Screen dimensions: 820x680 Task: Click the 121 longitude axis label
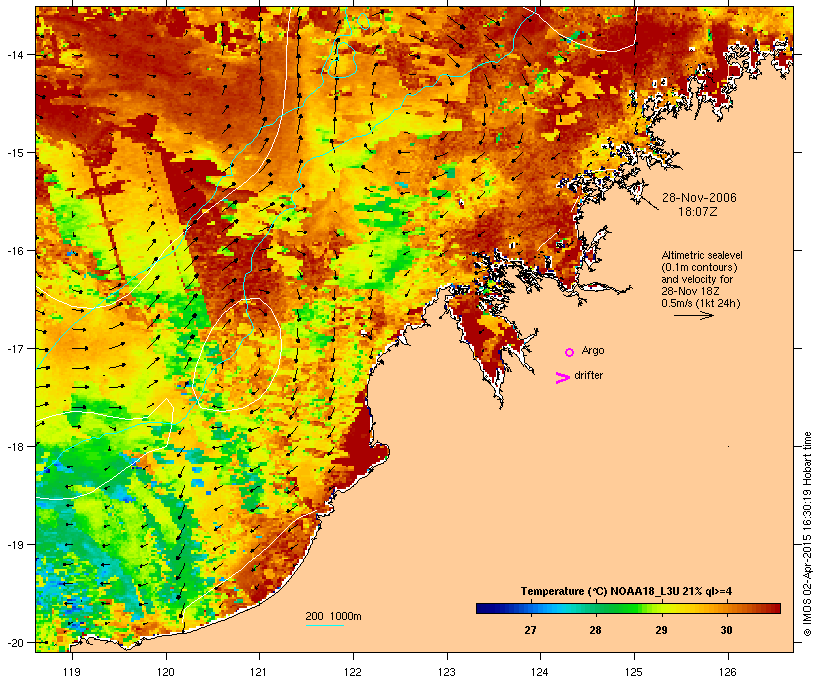point(259,672)
